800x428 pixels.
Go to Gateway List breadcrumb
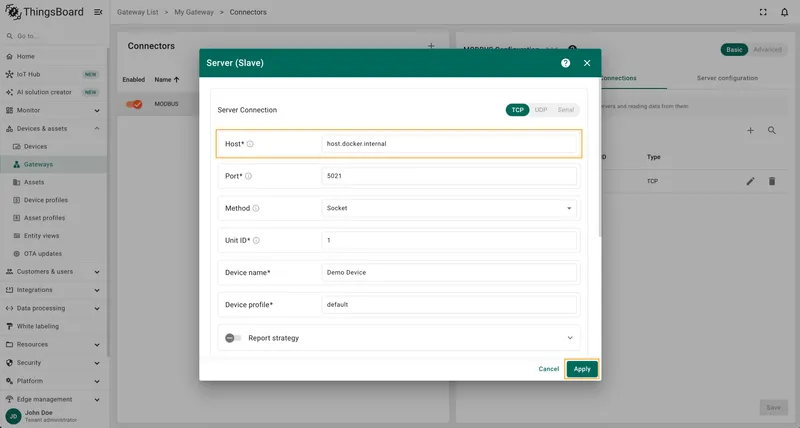point(138,12)
